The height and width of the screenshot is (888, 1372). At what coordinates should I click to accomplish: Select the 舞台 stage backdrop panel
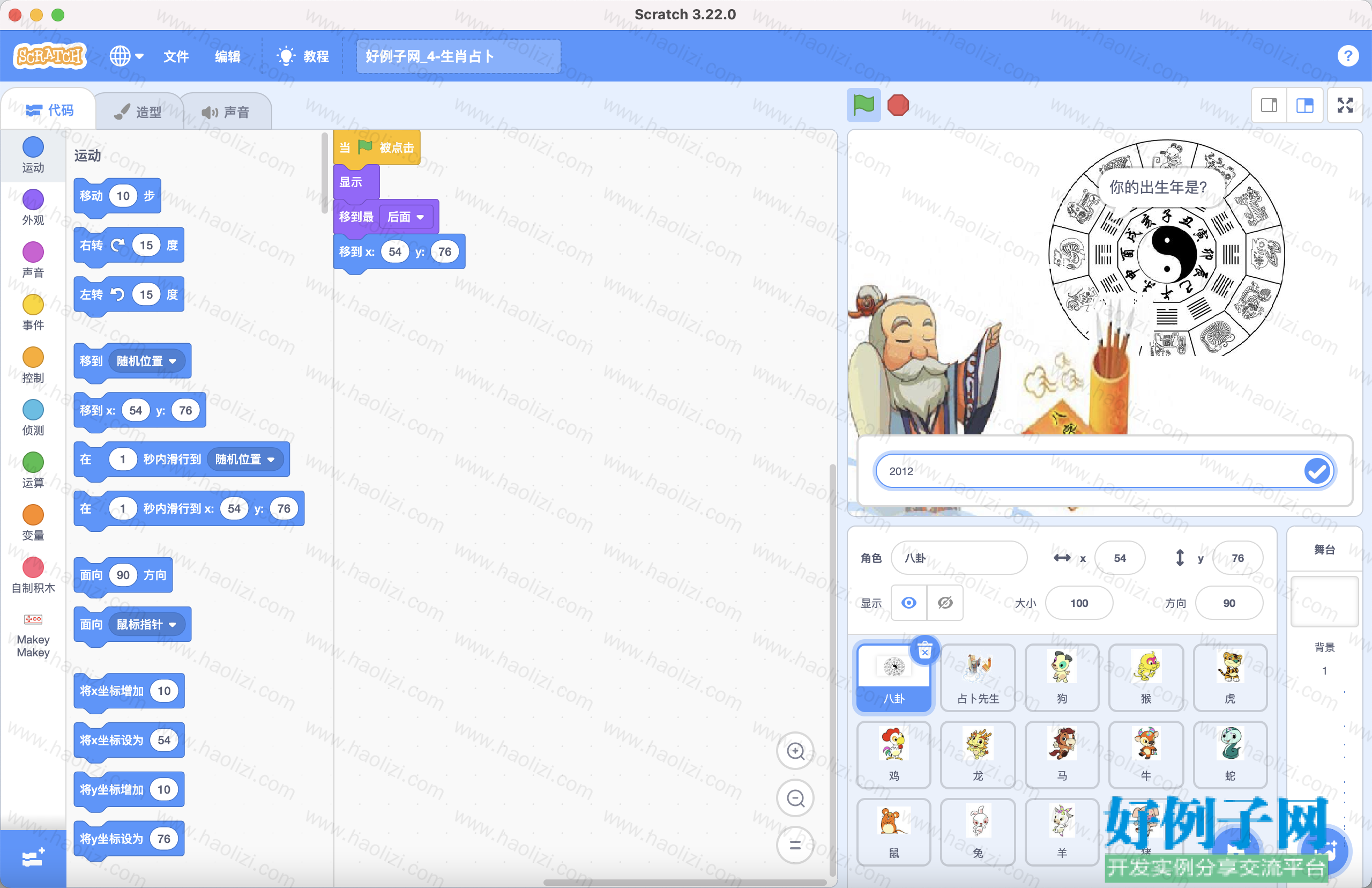coord(1324,602)
